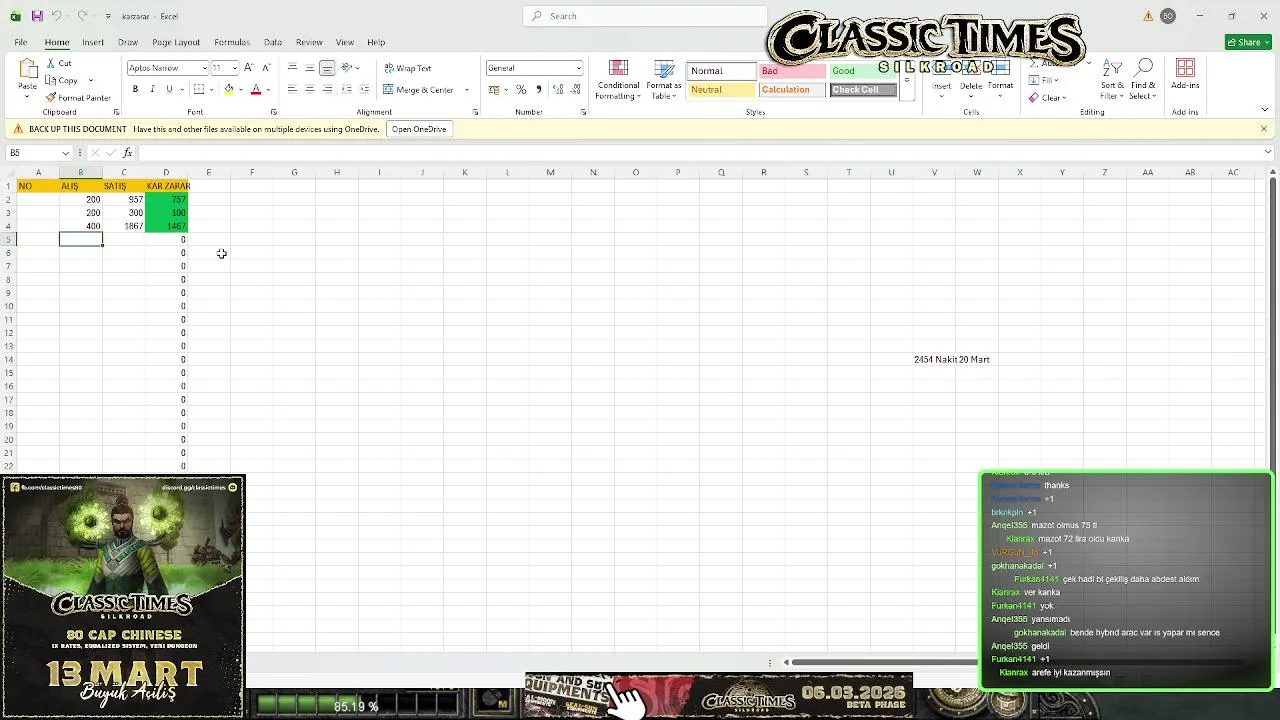Select cell containing 1467
The height and width of the screenshot is (720, 1280).
(166, 226)
